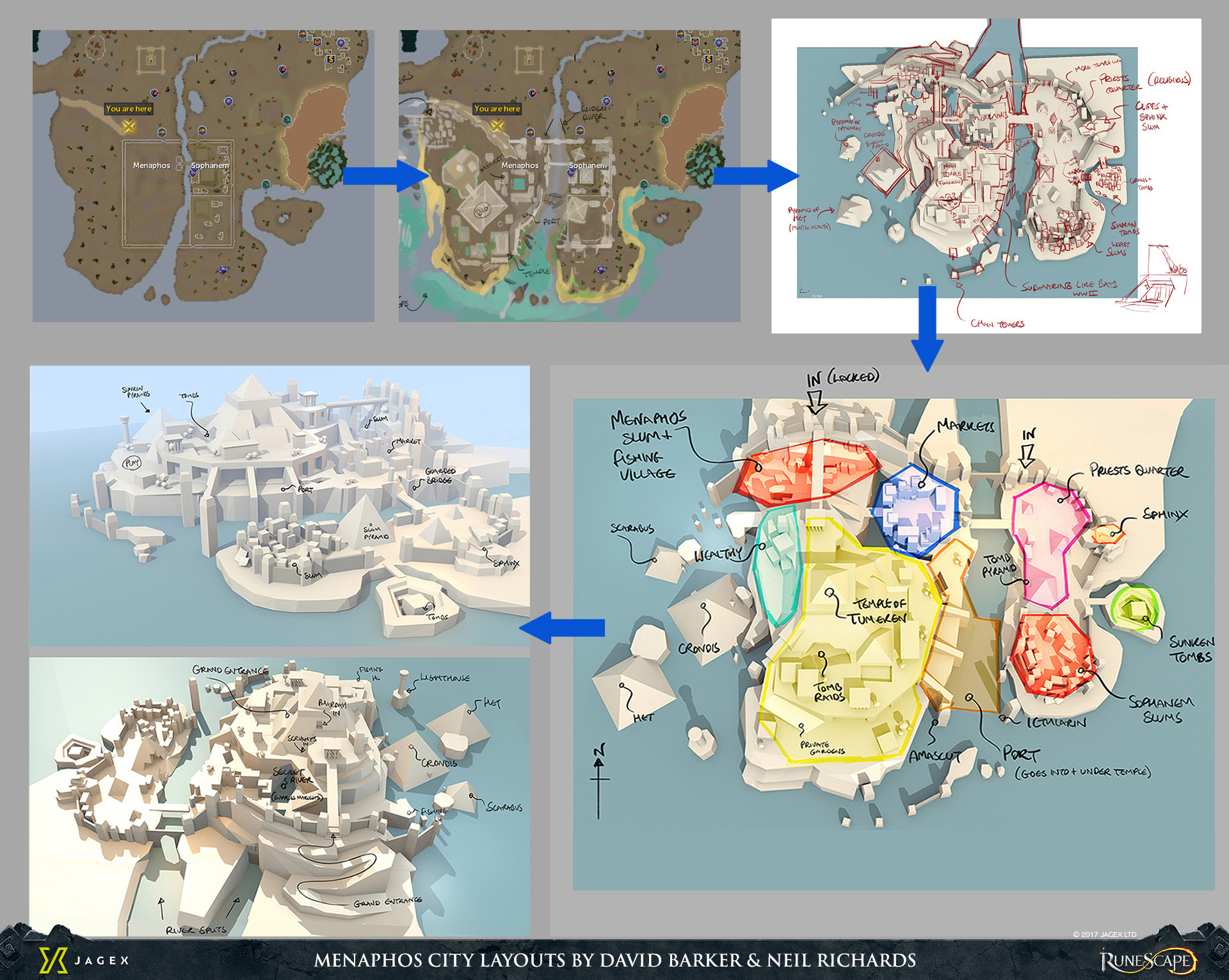Click the yellow Temple of Tumeken district area

851,640
